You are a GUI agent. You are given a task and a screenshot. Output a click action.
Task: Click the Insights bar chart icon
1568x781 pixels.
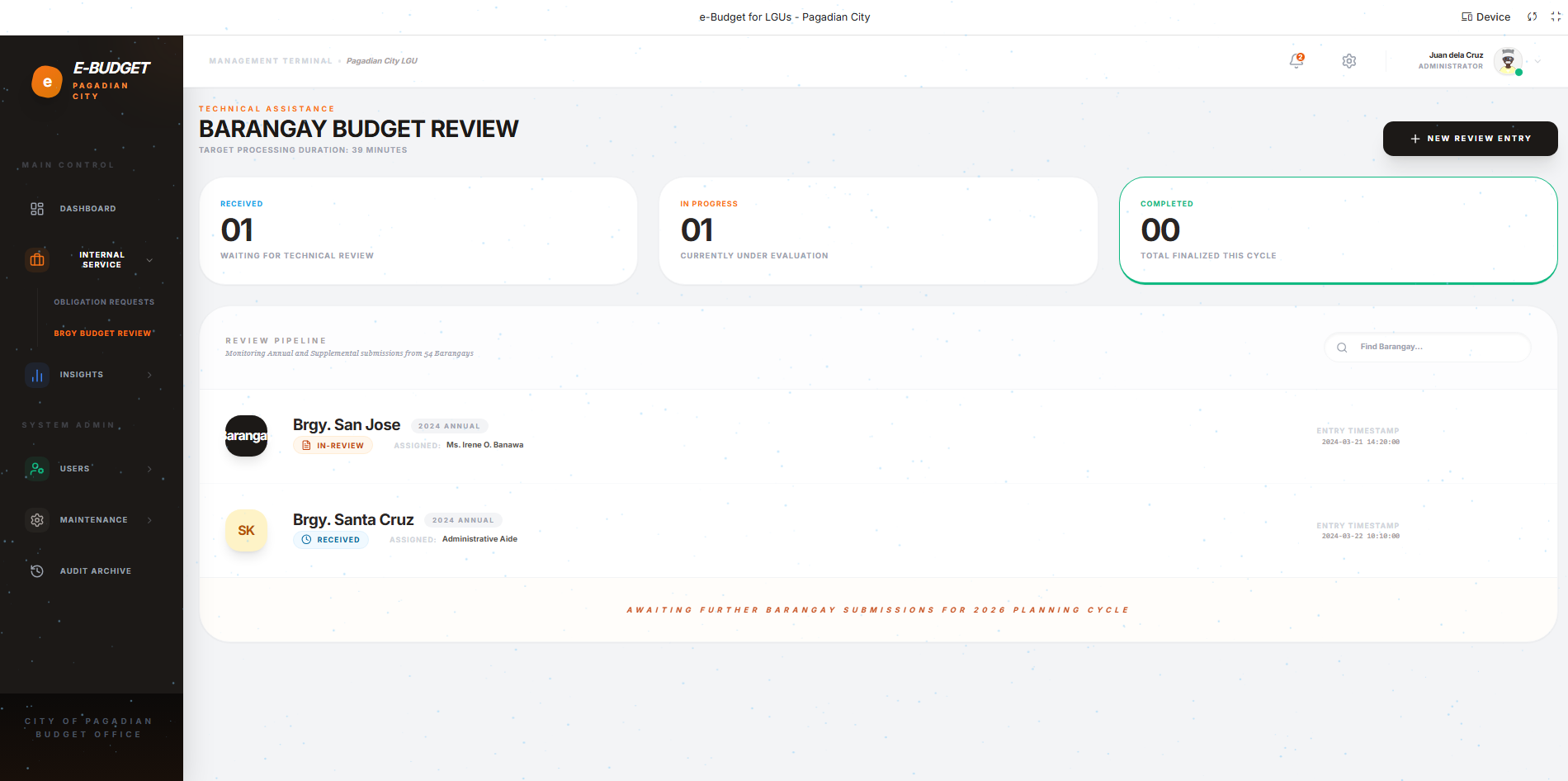click(37, 375)
